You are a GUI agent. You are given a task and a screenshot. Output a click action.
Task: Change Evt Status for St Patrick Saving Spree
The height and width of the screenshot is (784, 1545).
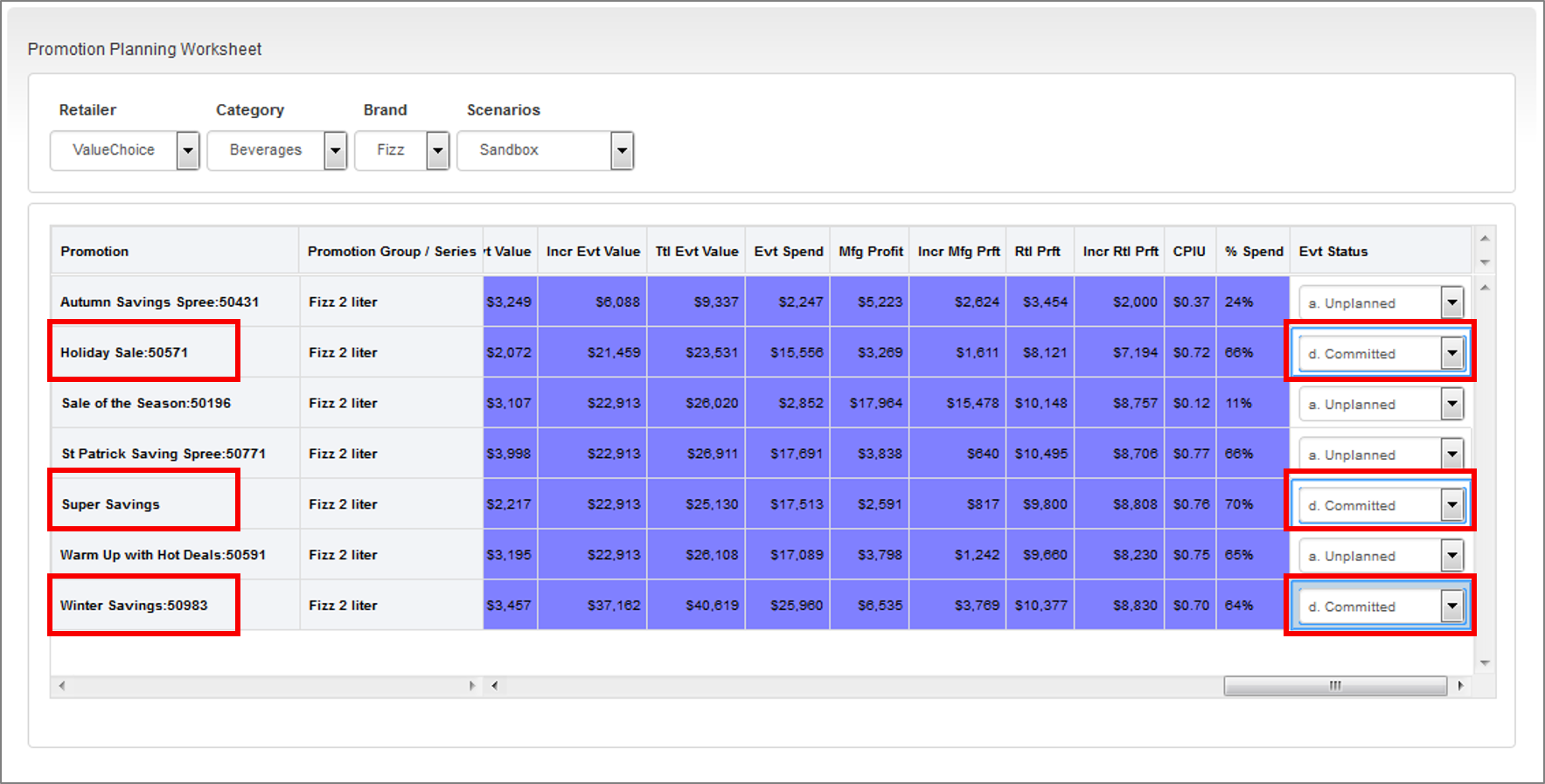[x=1381, y=454]
